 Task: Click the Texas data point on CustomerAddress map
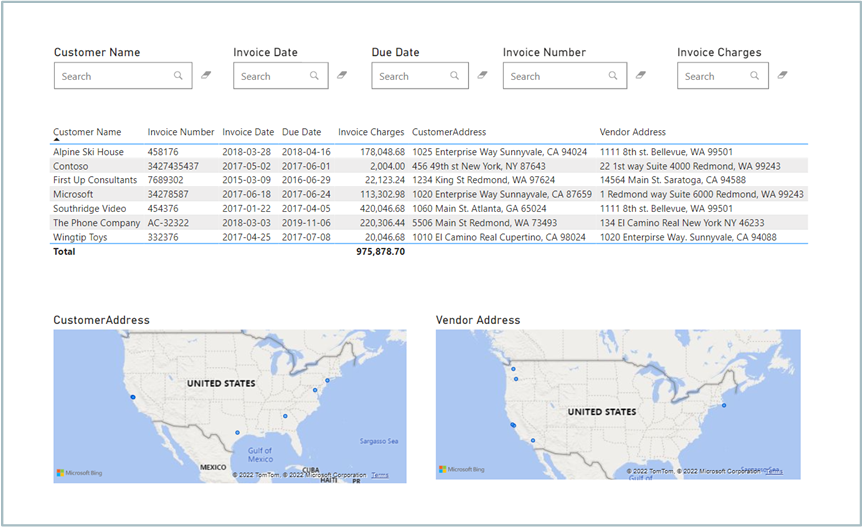pyautogui.click(x=237, y=432)
